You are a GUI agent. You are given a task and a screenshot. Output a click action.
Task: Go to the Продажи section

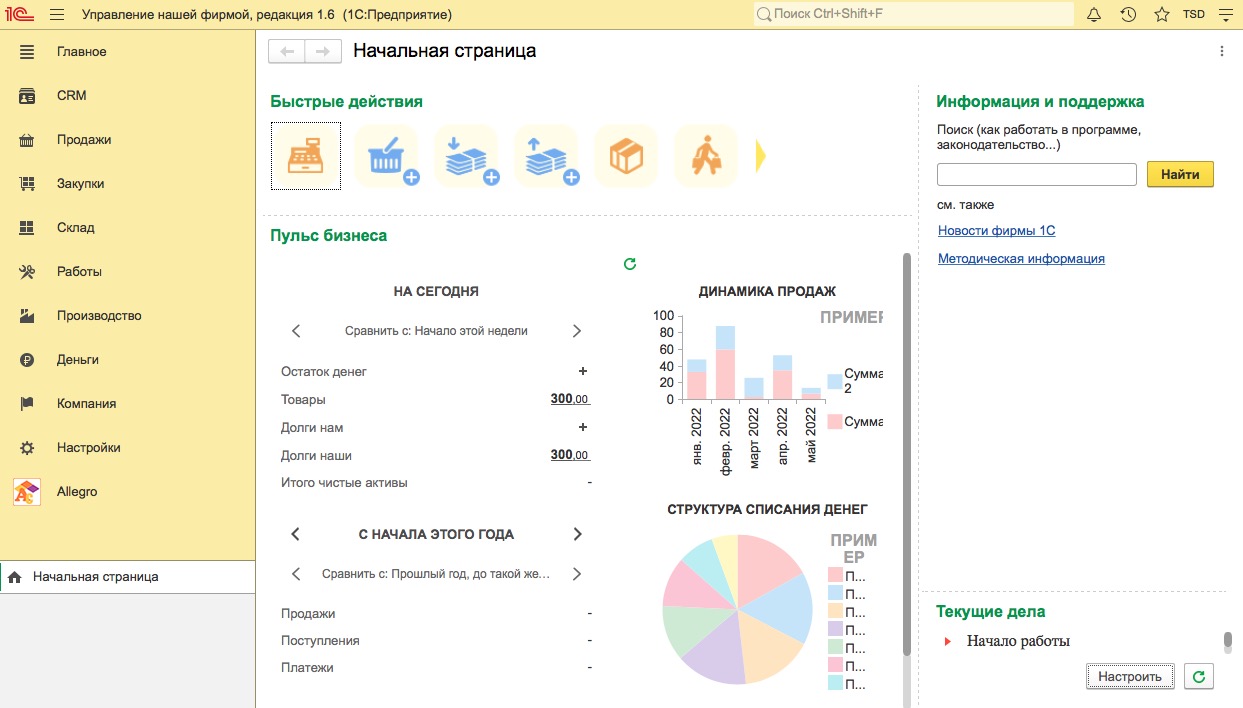(84, 140)
